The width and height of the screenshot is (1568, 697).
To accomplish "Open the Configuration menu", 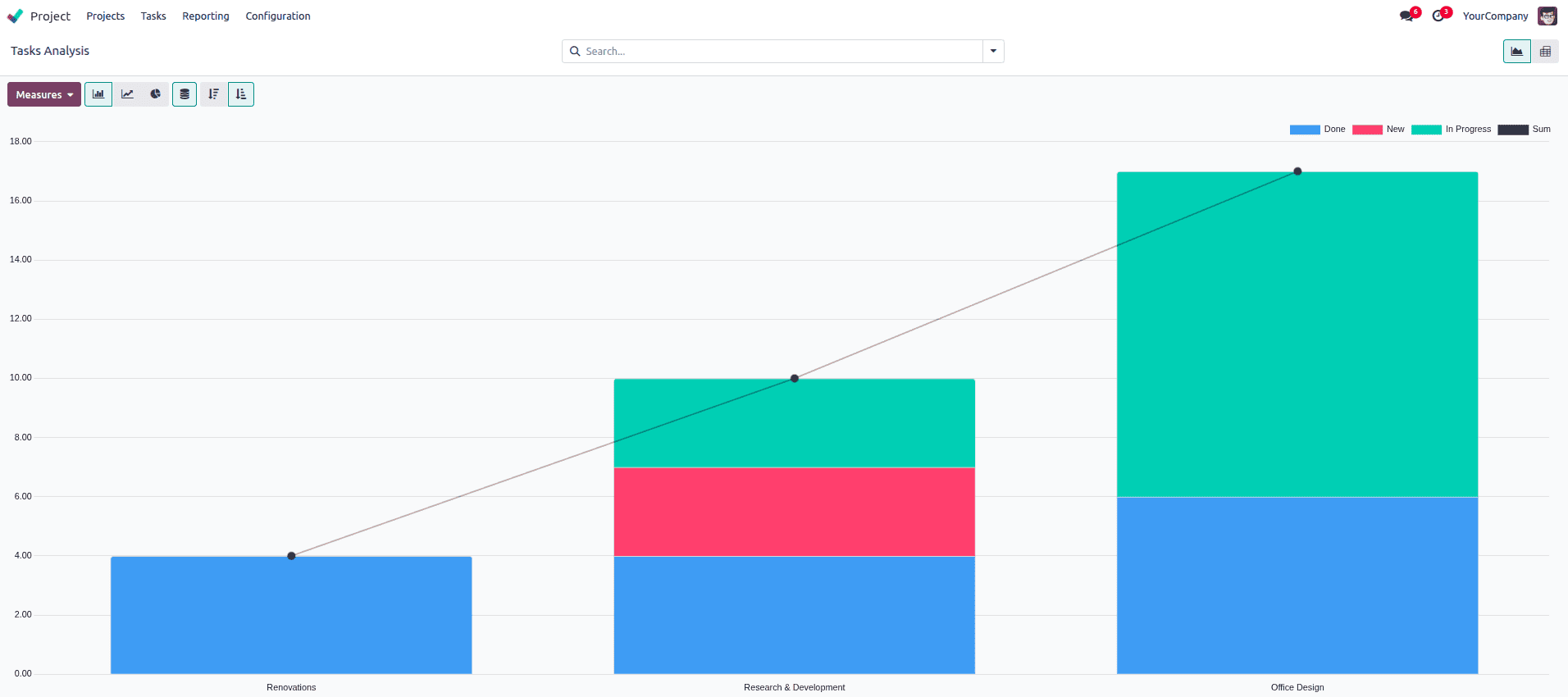I will [278, 16].
